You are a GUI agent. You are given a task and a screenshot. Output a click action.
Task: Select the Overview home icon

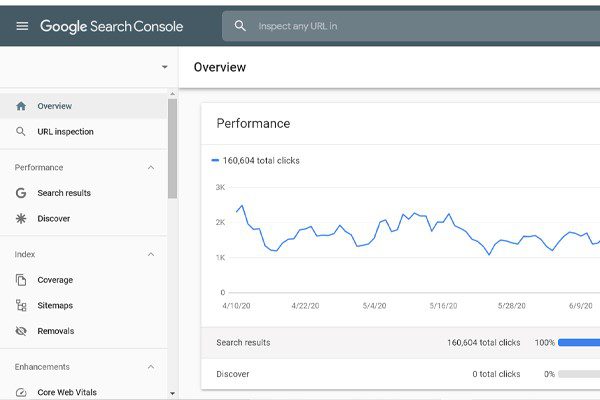click(21, 106)
